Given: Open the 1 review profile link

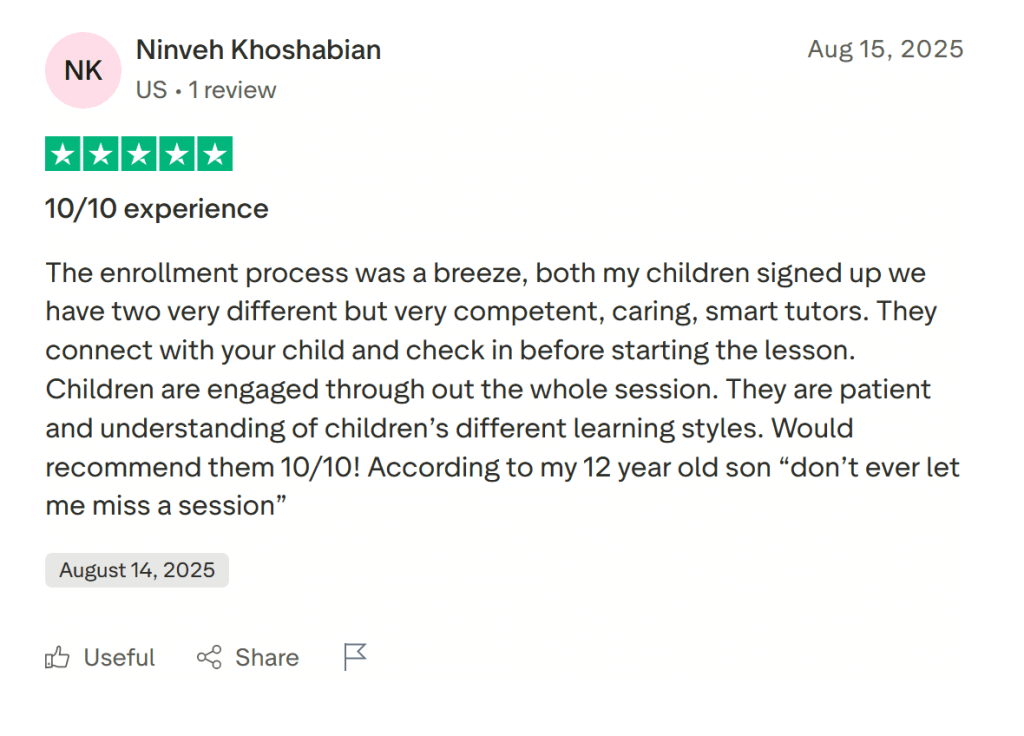Looking at the screenshot, I should pyautogui.click(x=233, y=90).
